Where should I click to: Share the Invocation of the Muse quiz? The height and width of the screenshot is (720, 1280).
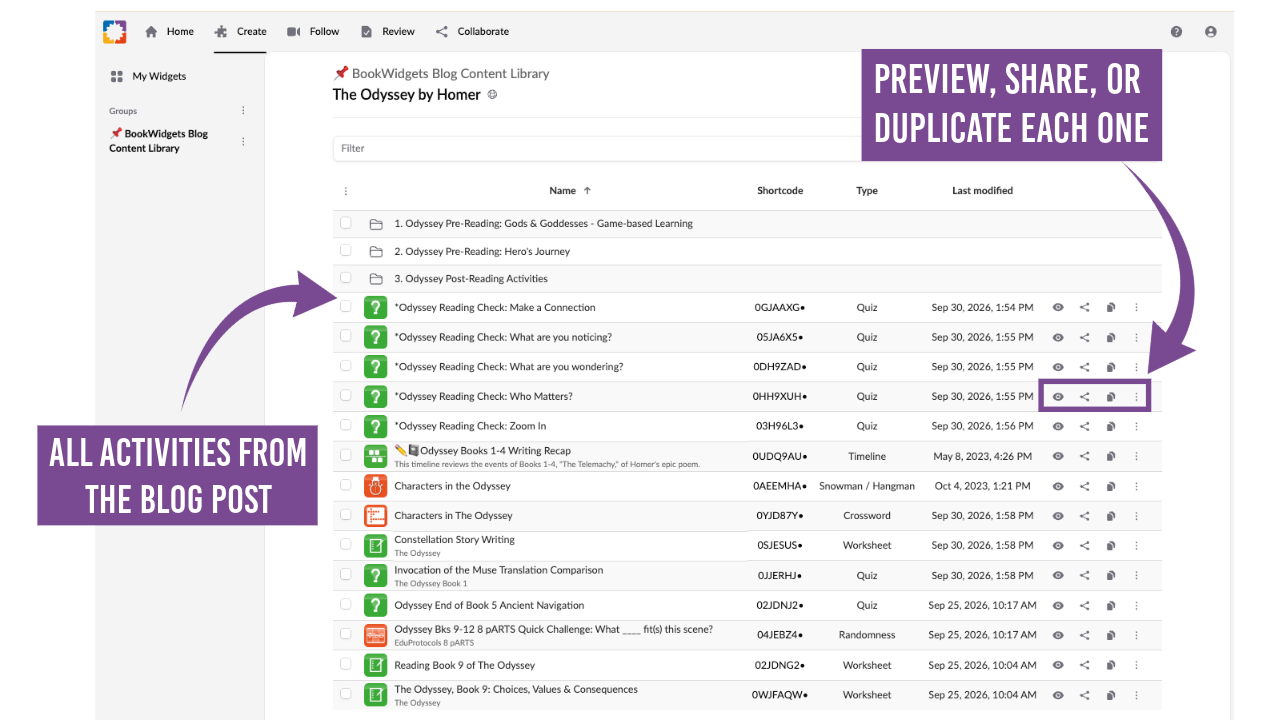[1085, 576]
